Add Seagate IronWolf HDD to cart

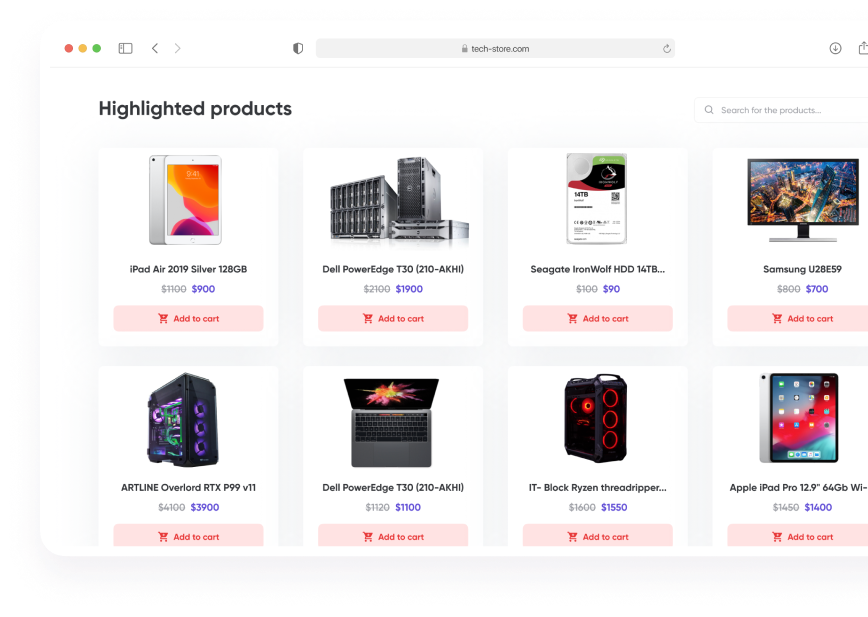598,319
